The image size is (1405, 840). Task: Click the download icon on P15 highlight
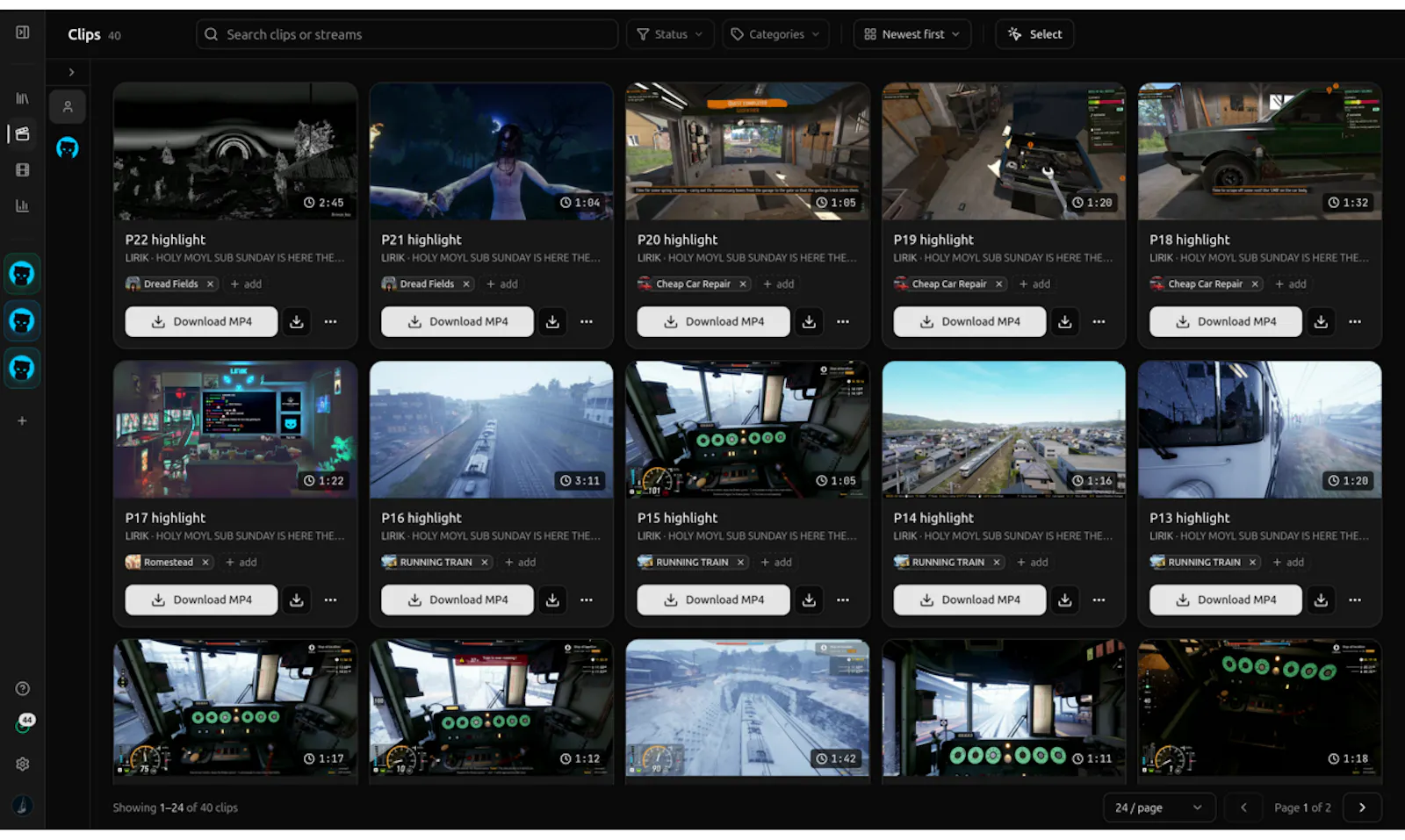pyautogui.click(x=809, y=600)
